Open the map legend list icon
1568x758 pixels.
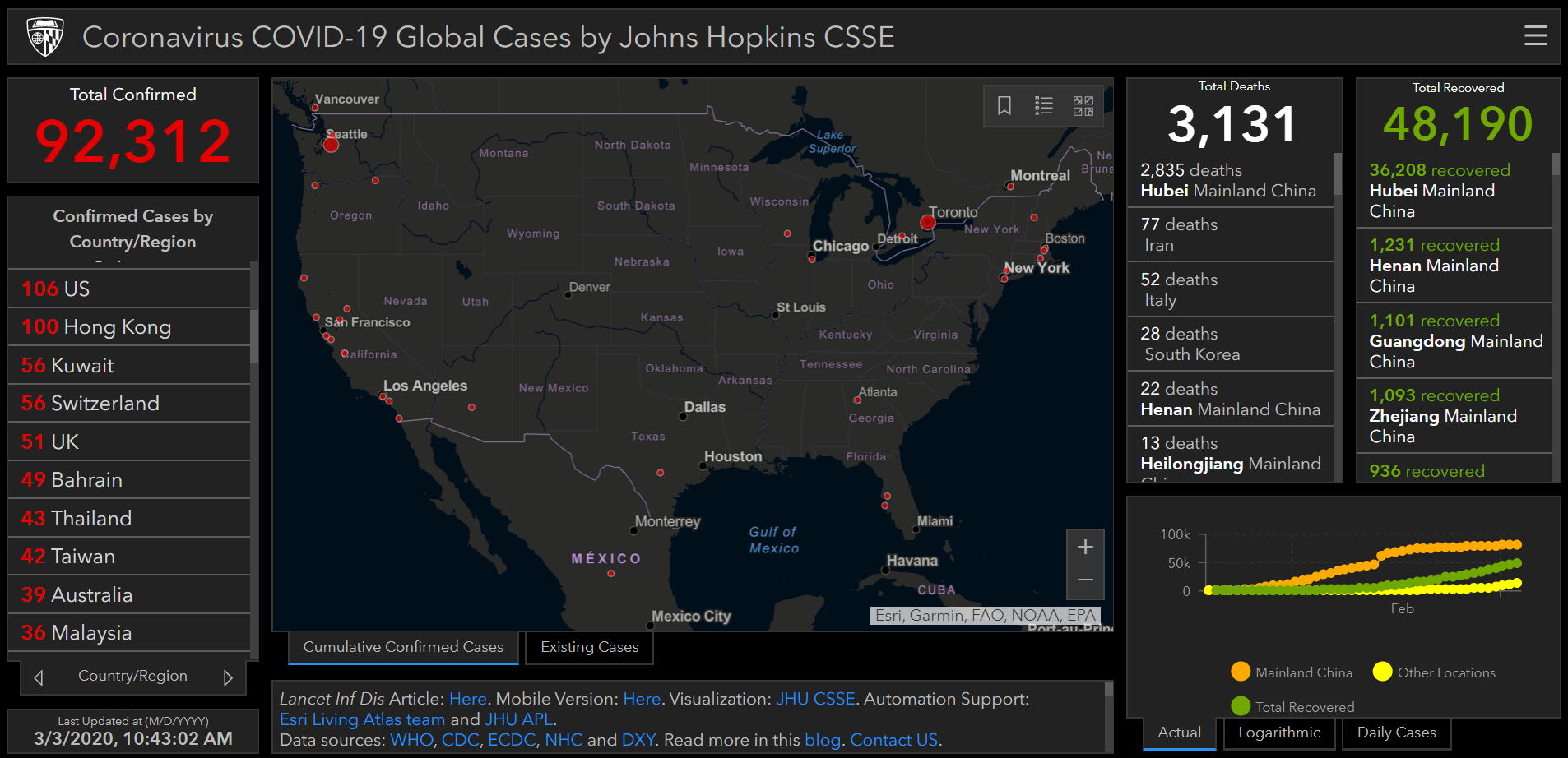click(x=1044, y=105)
